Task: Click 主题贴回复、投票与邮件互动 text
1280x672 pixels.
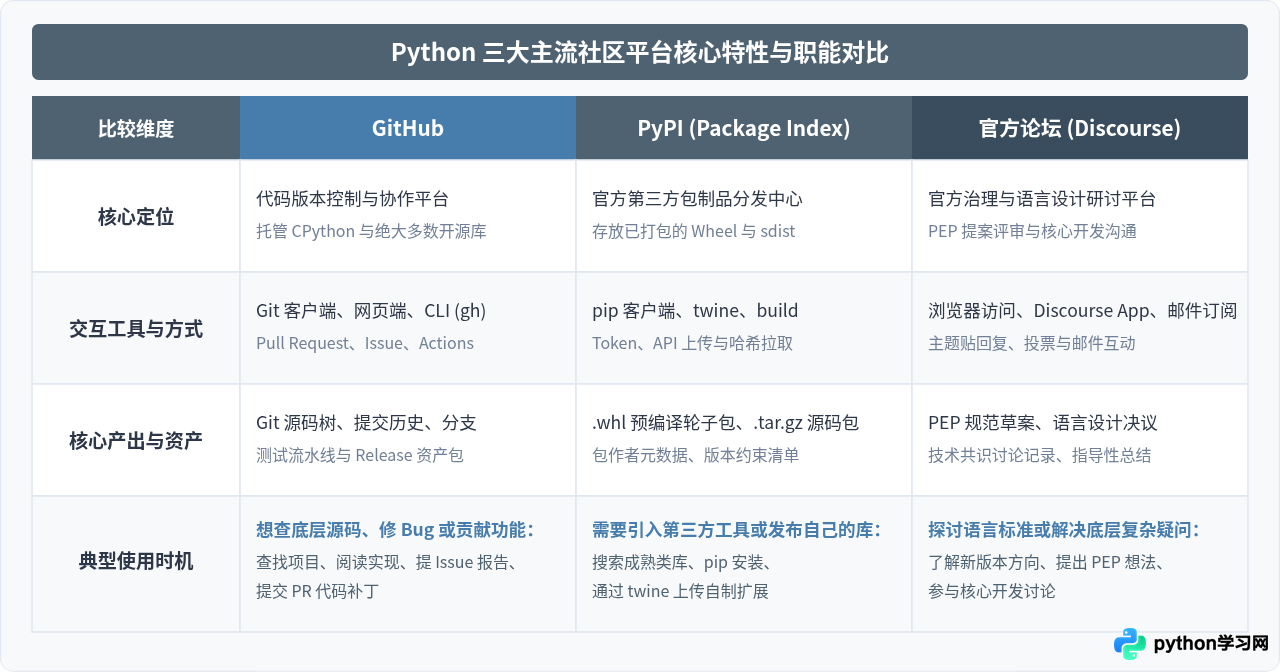Action: coord(1032,343)
